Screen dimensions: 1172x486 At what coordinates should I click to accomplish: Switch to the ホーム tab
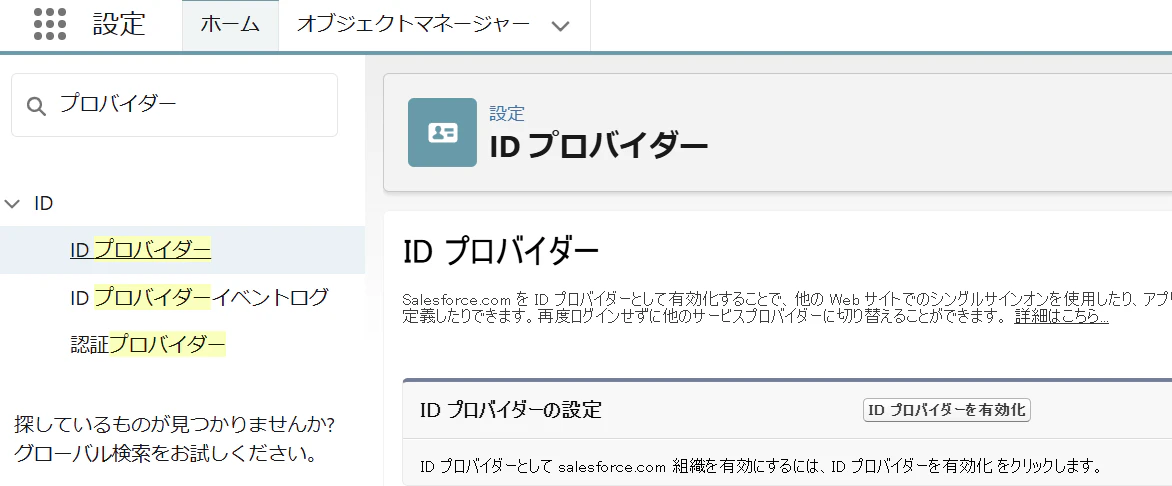pos(230,25)
